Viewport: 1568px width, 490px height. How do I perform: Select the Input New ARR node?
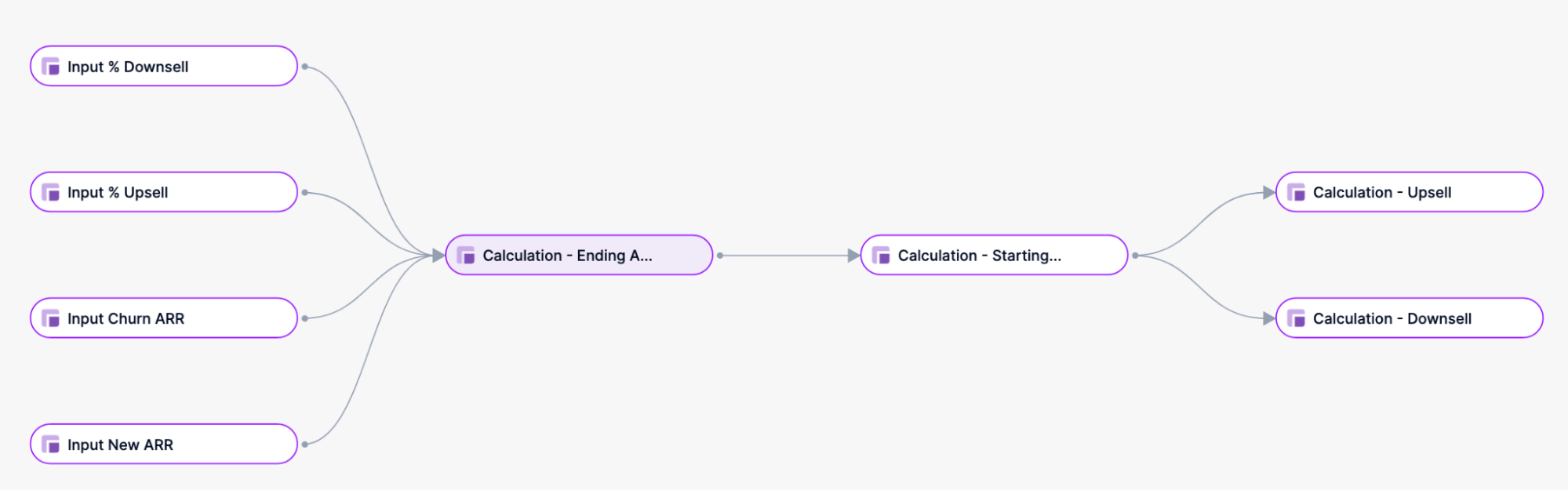164,445
